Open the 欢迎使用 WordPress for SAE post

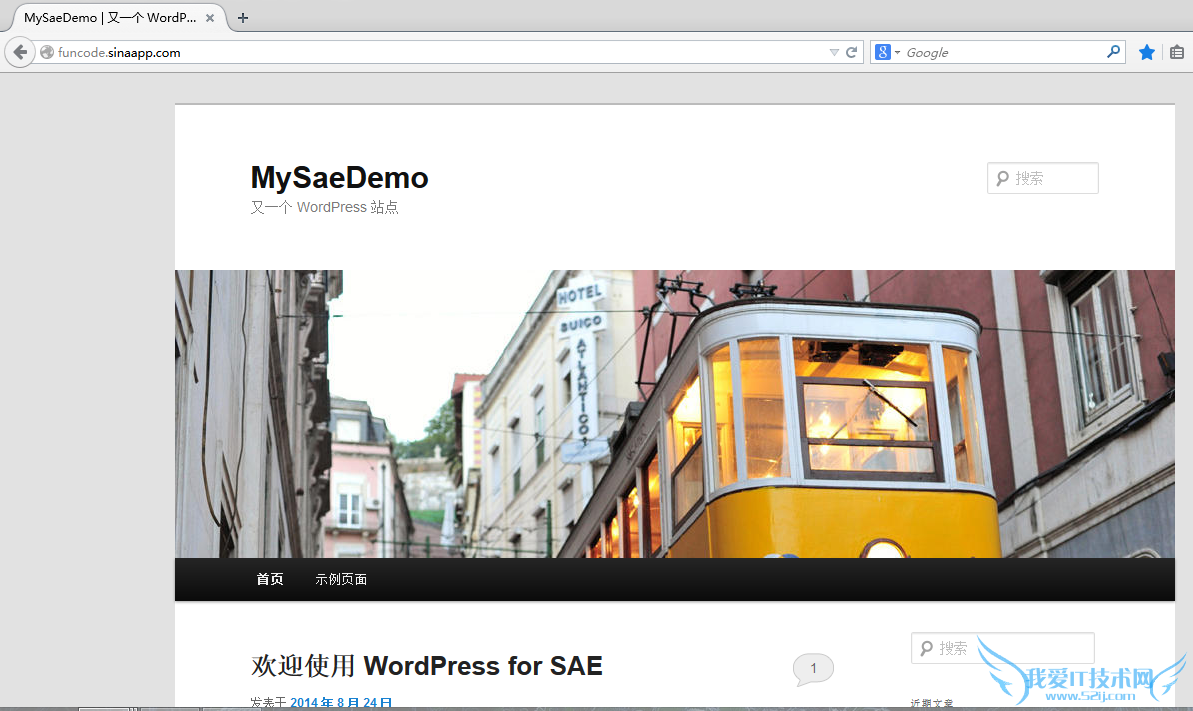pyautogui.click(x=426, y=665)
